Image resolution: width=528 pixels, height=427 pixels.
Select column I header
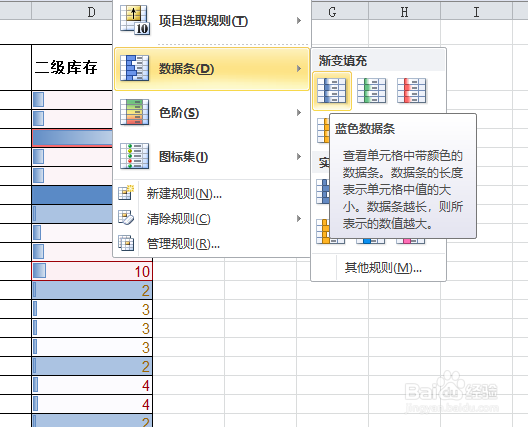(x=476, y=12)
